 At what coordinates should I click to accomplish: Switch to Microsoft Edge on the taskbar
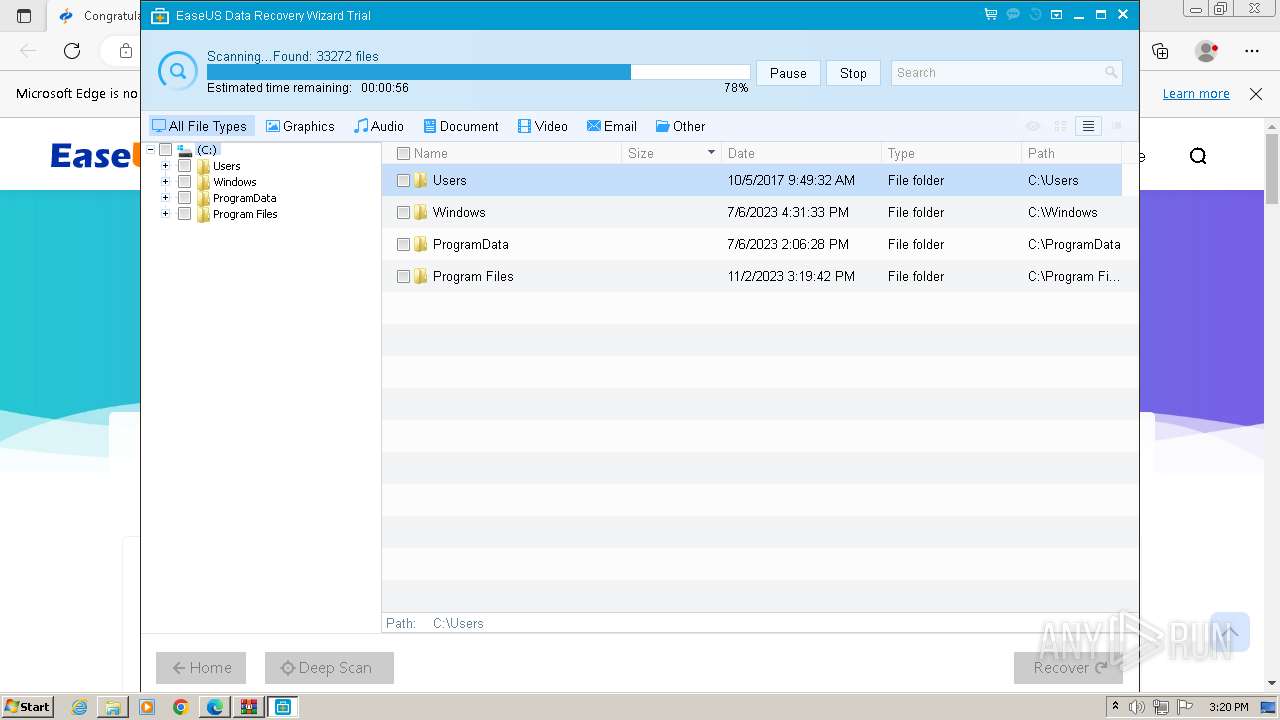[215, 707]
